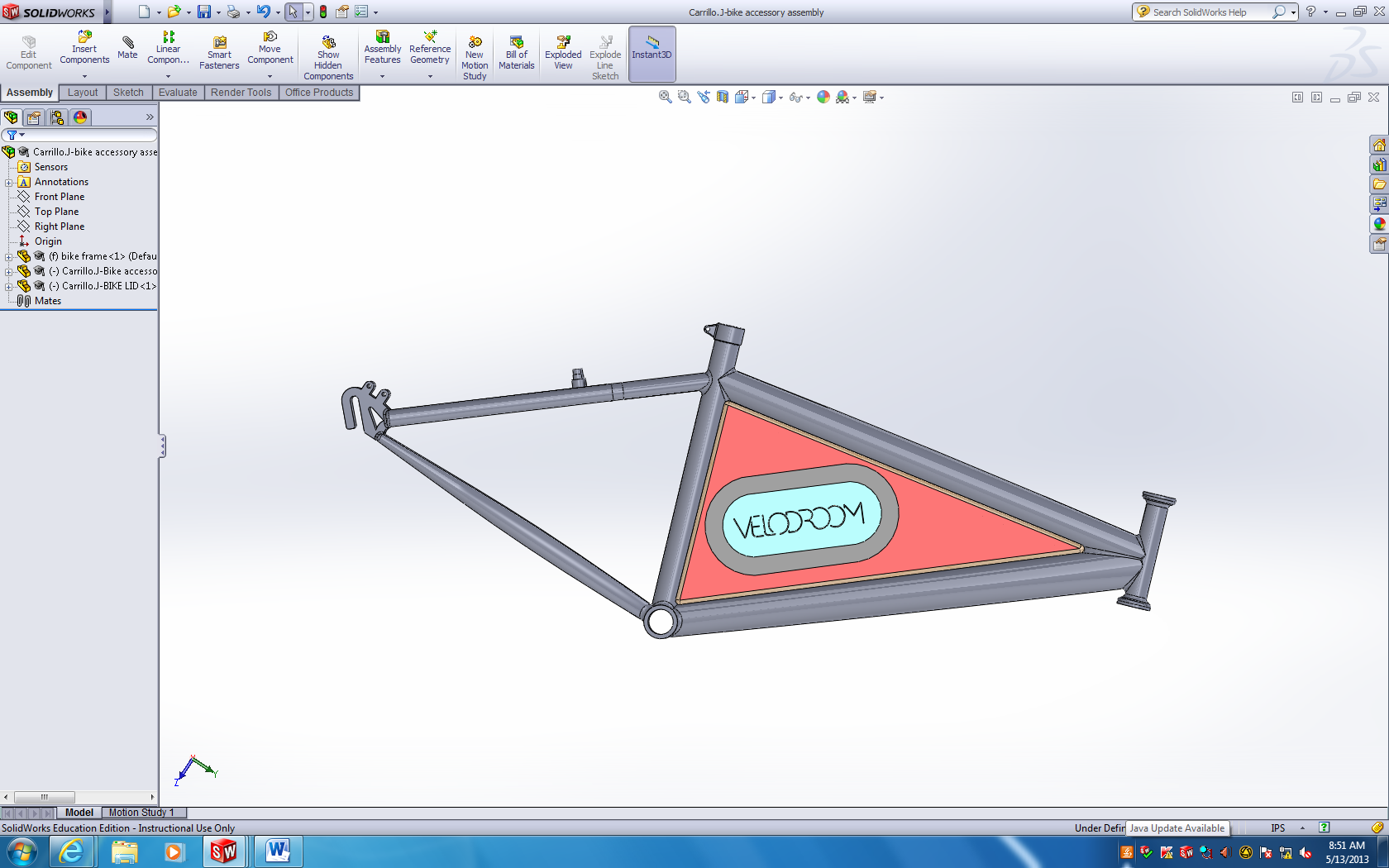Launch Smart Fasteners
Viewport: 1389px width, 868px height.
coord(219,54)
